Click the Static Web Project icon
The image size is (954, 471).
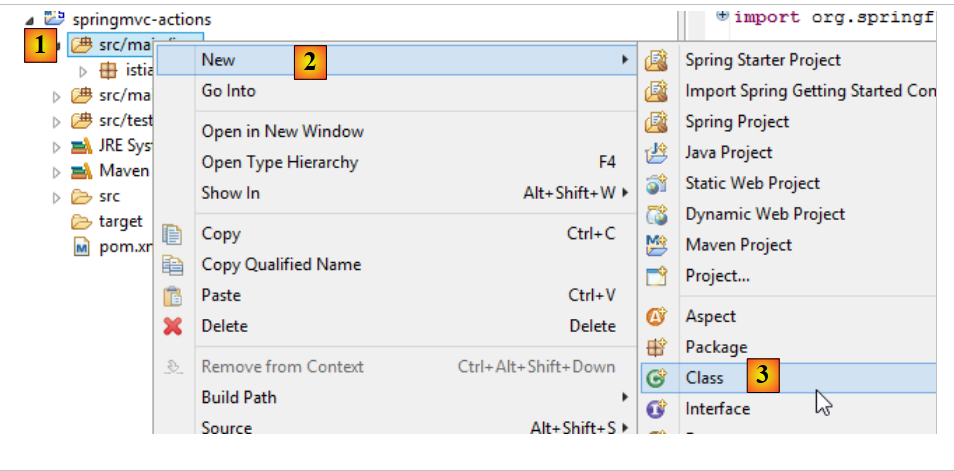pos(656,184)
